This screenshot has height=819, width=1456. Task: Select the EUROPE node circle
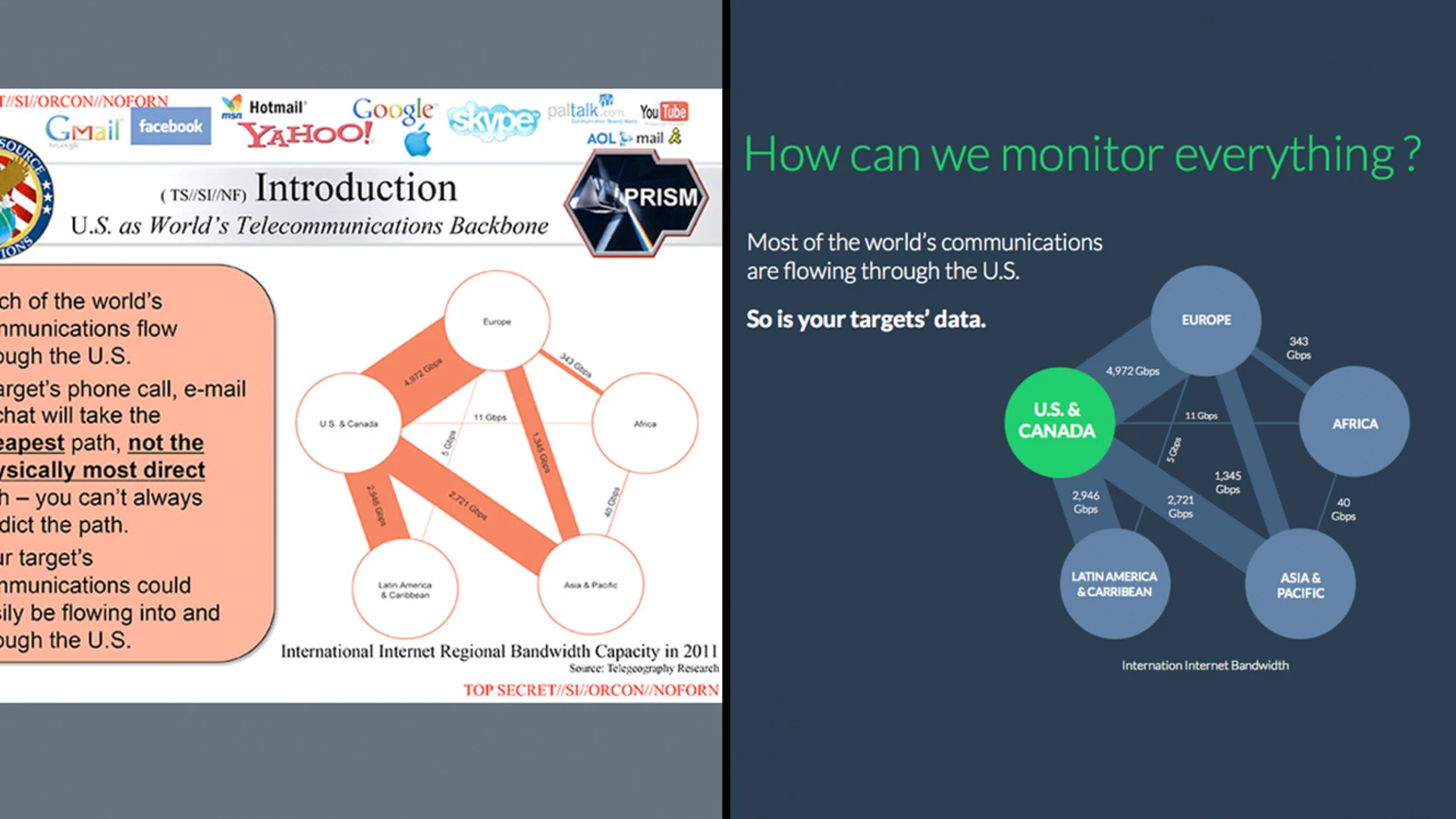(1206, 319)
